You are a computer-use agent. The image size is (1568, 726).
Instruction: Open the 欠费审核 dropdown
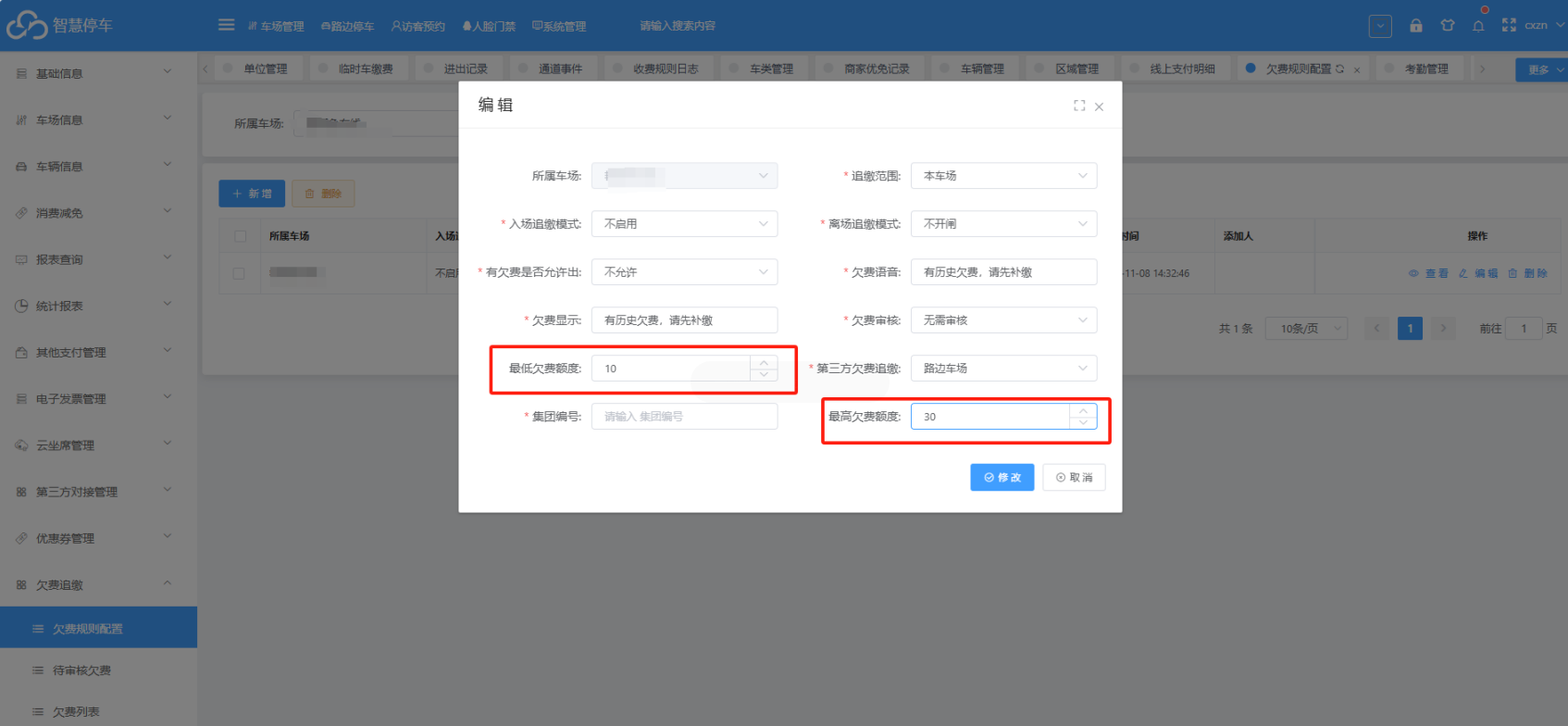(x=1004, y=320)
